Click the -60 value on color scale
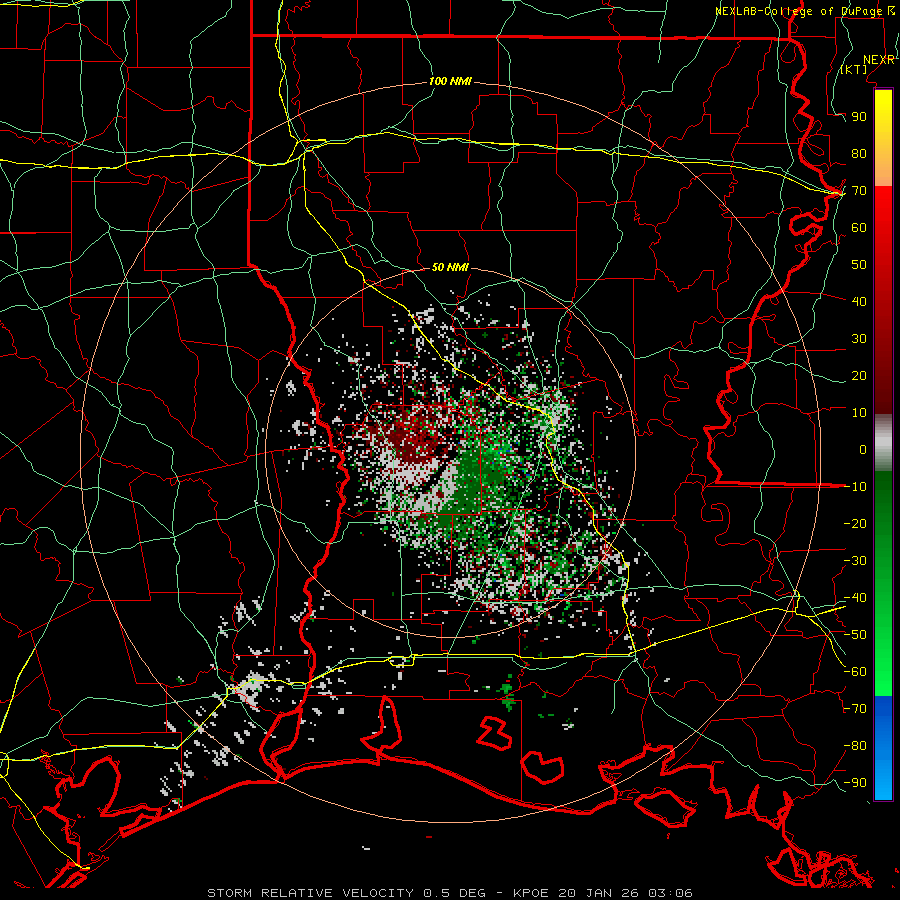Viewport: 900px width, 900px height. tap(855, 672)
